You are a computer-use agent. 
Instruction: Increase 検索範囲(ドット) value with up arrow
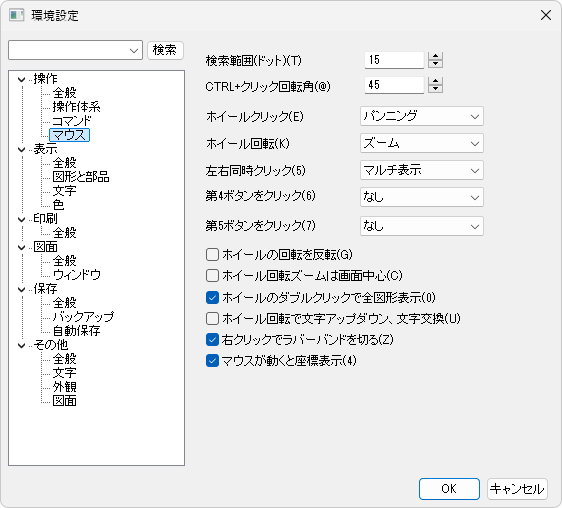[435, 56]
